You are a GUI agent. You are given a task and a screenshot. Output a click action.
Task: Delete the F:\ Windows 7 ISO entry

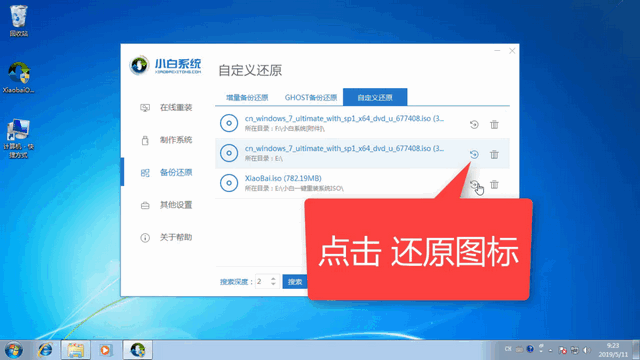point(494,124)
